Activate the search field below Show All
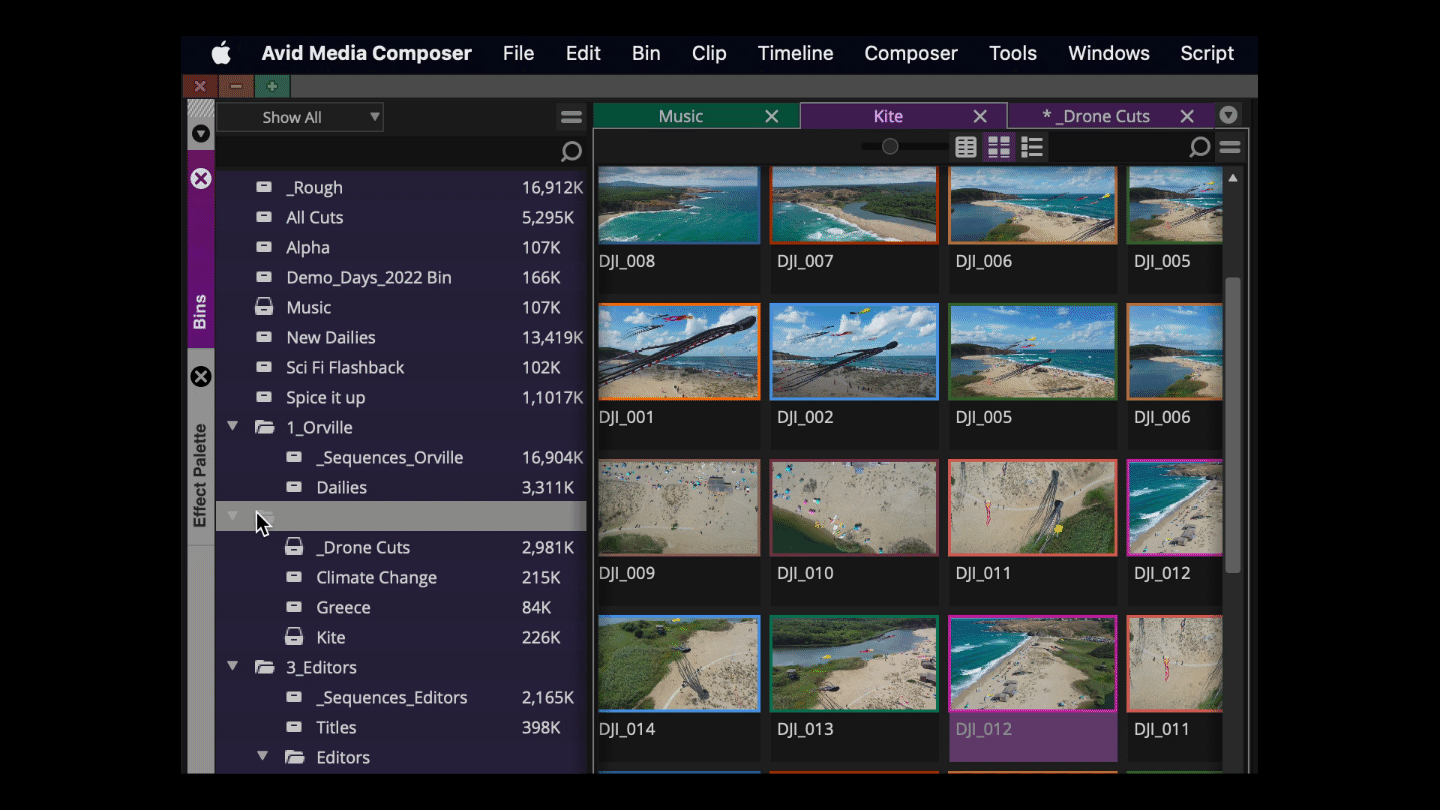The height and width of the screenshot is (810, 1440). coord(400,151)
